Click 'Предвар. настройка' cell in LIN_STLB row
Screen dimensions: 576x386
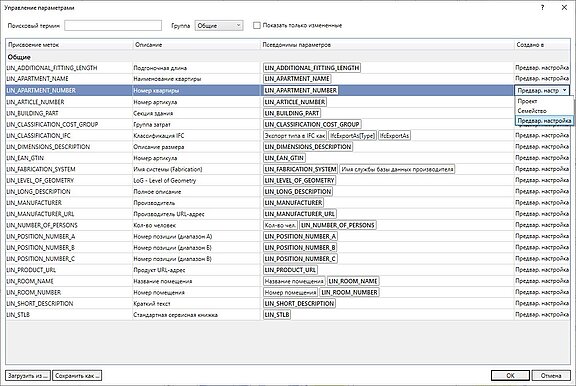pos(542,315)
